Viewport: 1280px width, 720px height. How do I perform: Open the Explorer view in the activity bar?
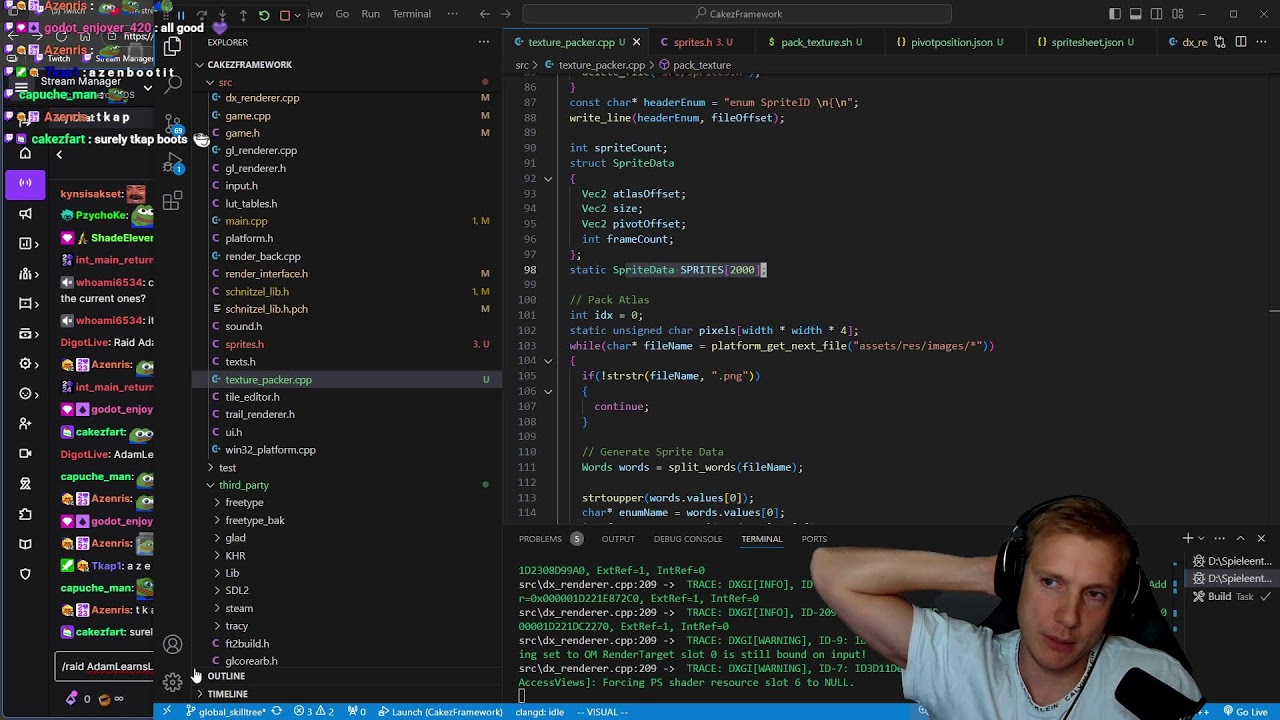pos(172,45)
